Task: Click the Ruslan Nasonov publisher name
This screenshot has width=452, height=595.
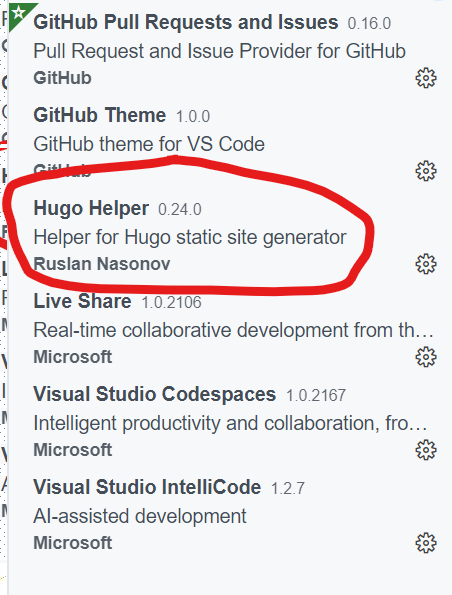Action: (x=102, y=264)
